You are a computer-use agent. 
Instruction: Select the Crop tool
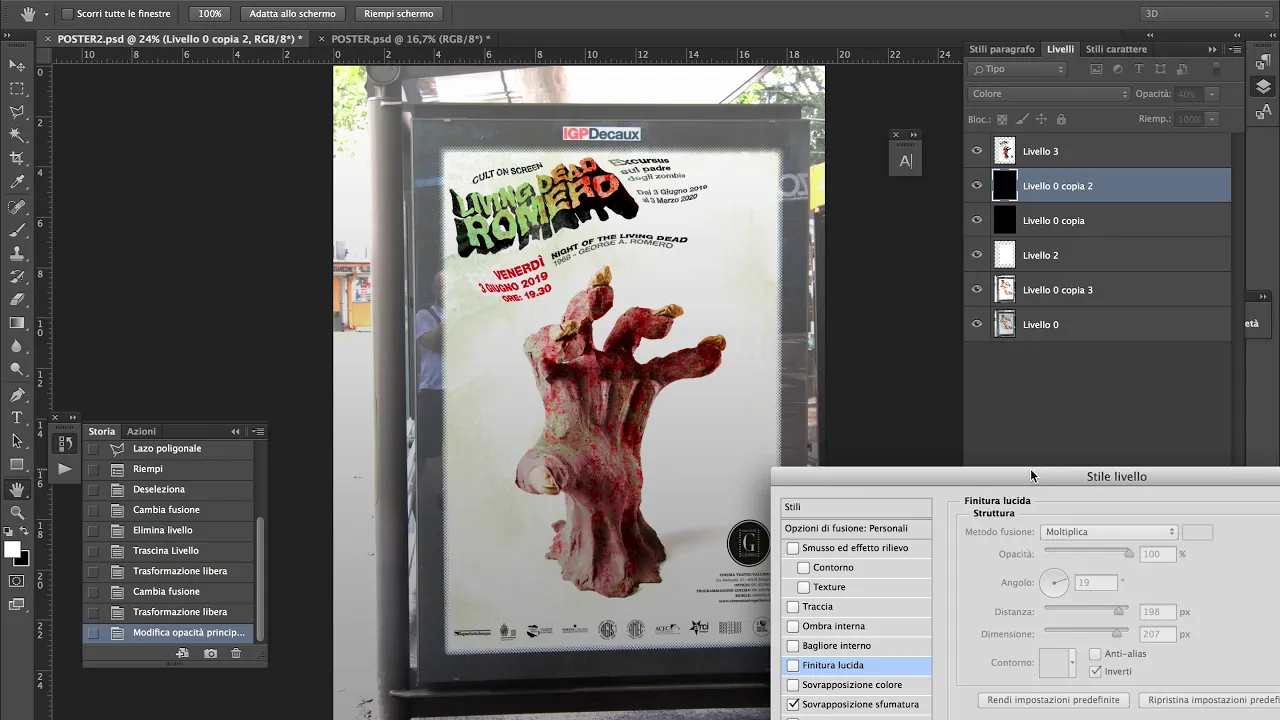tap(17, 158)
